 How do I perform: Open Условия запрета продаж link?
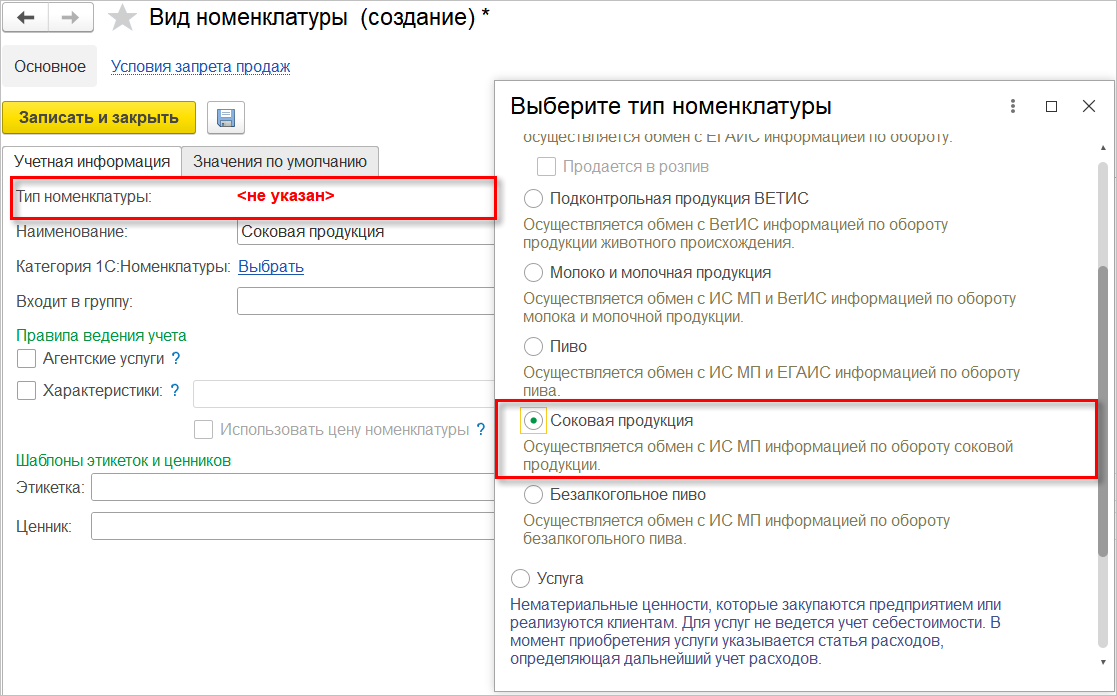pyautogui.click(x=200, y=66)
